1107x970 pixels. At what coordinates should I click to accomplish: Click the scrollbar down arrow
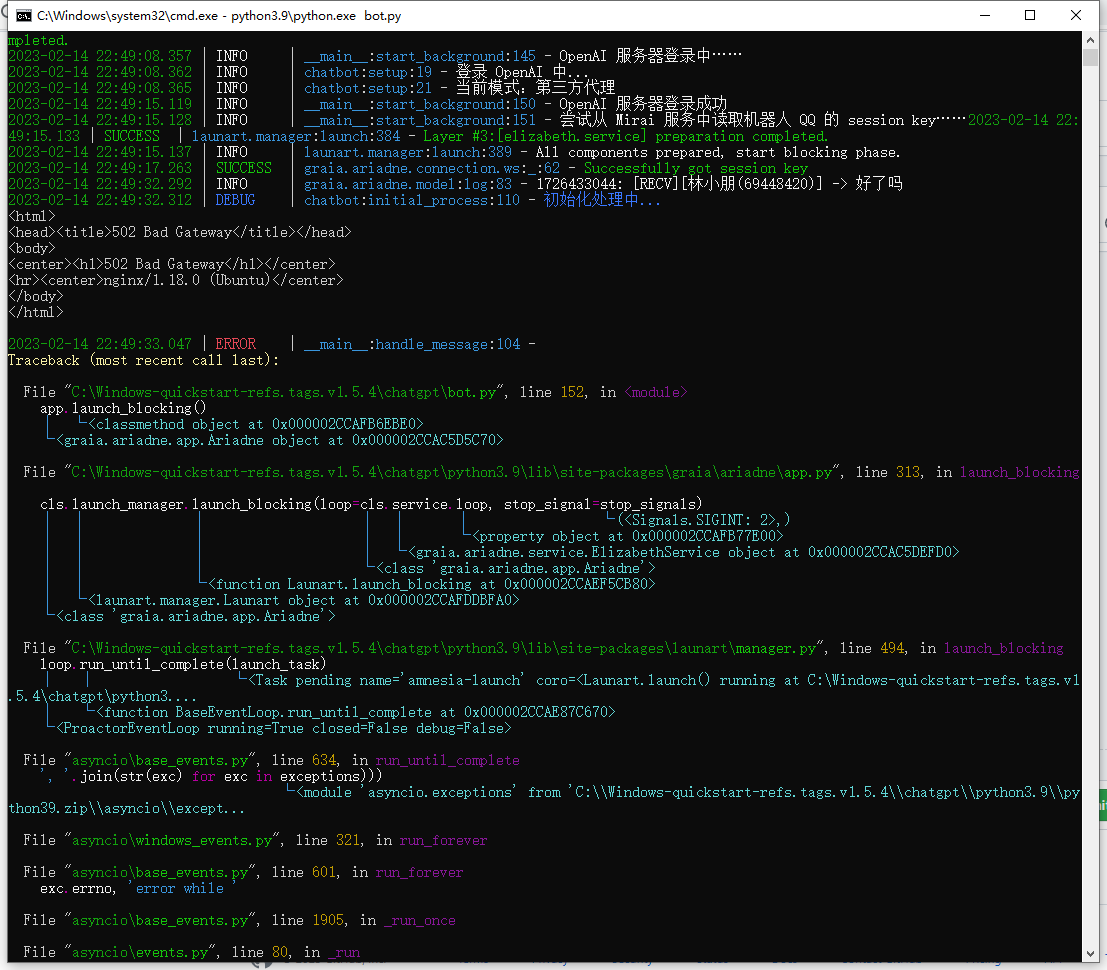pyautogui.click(x=1090, y=953)
